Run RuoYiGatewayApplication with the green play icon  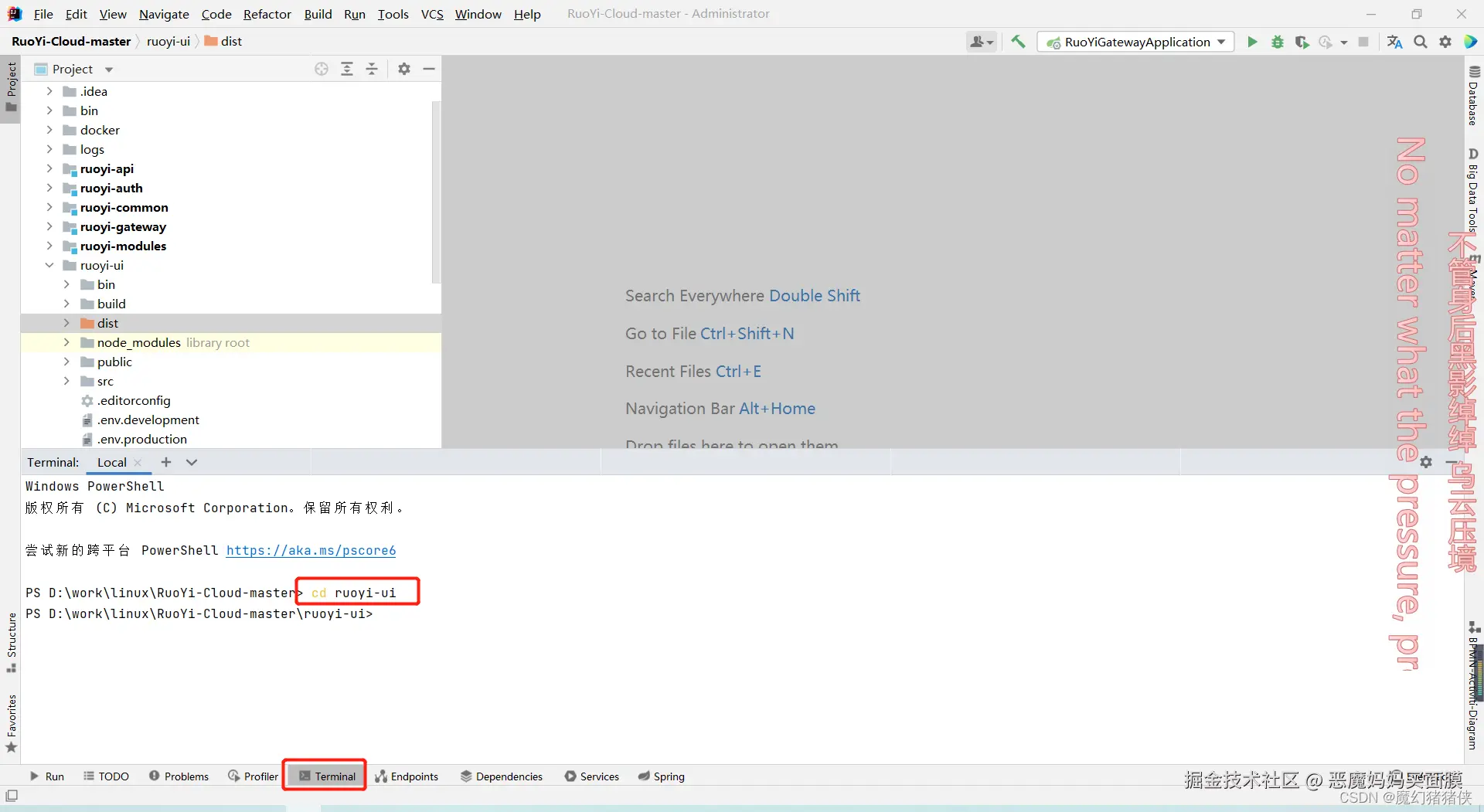(1252, 42)
